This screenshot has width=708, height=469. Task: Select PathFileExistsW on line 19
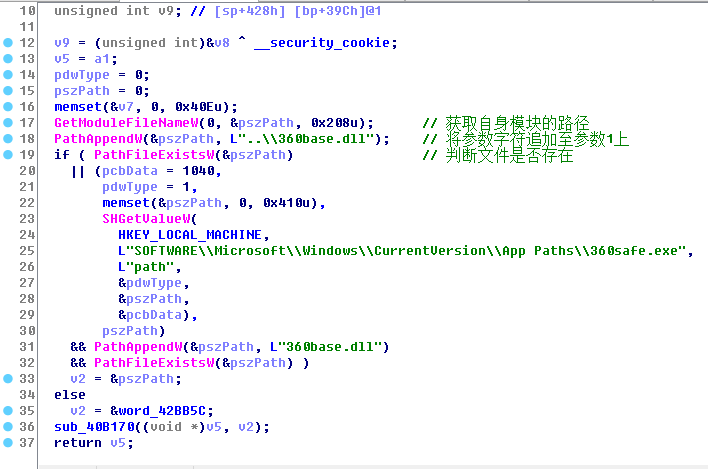click(x=154, y=155)
